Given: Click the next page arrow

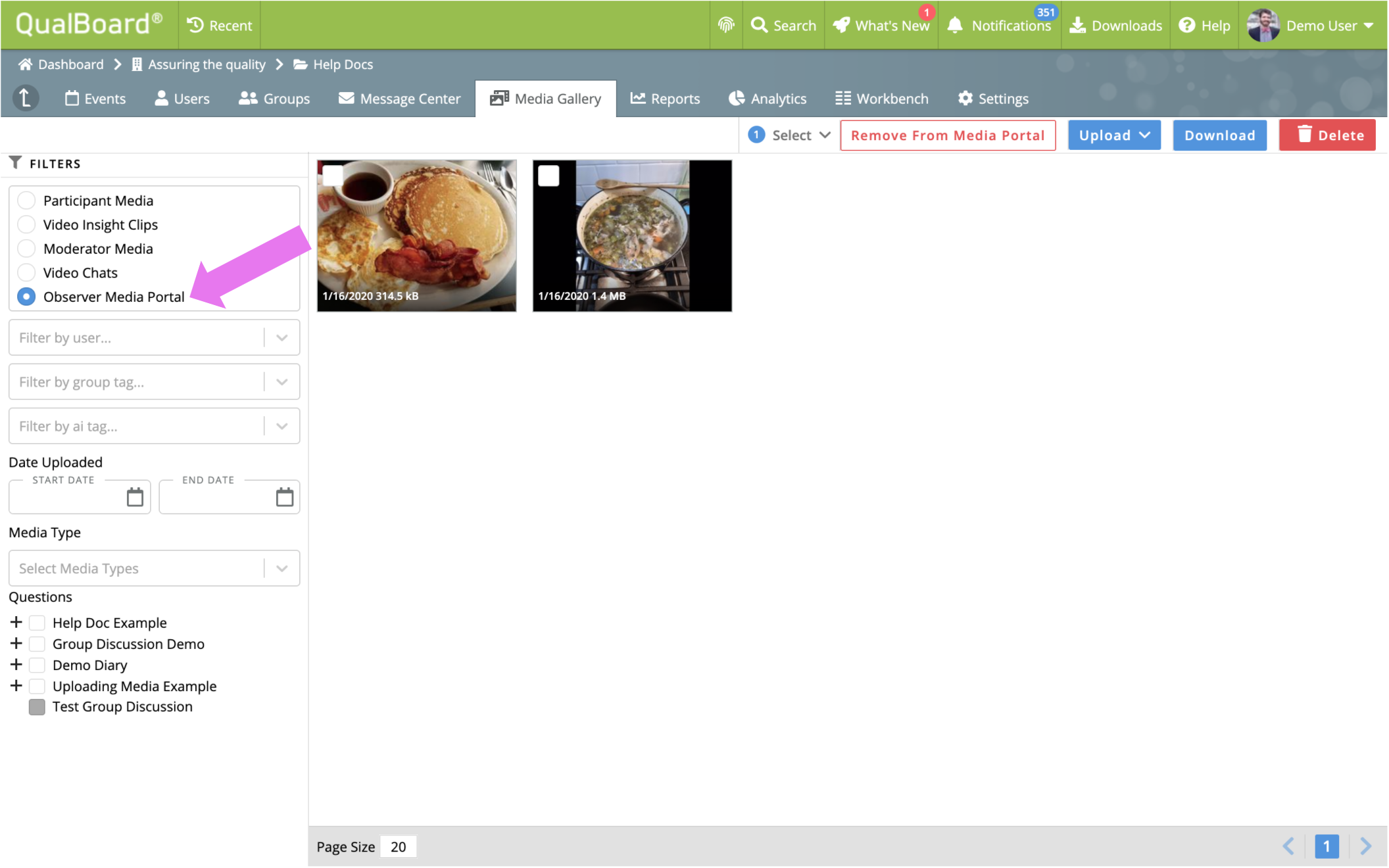Looking at the screenshot, I should tap(1365, 846).
